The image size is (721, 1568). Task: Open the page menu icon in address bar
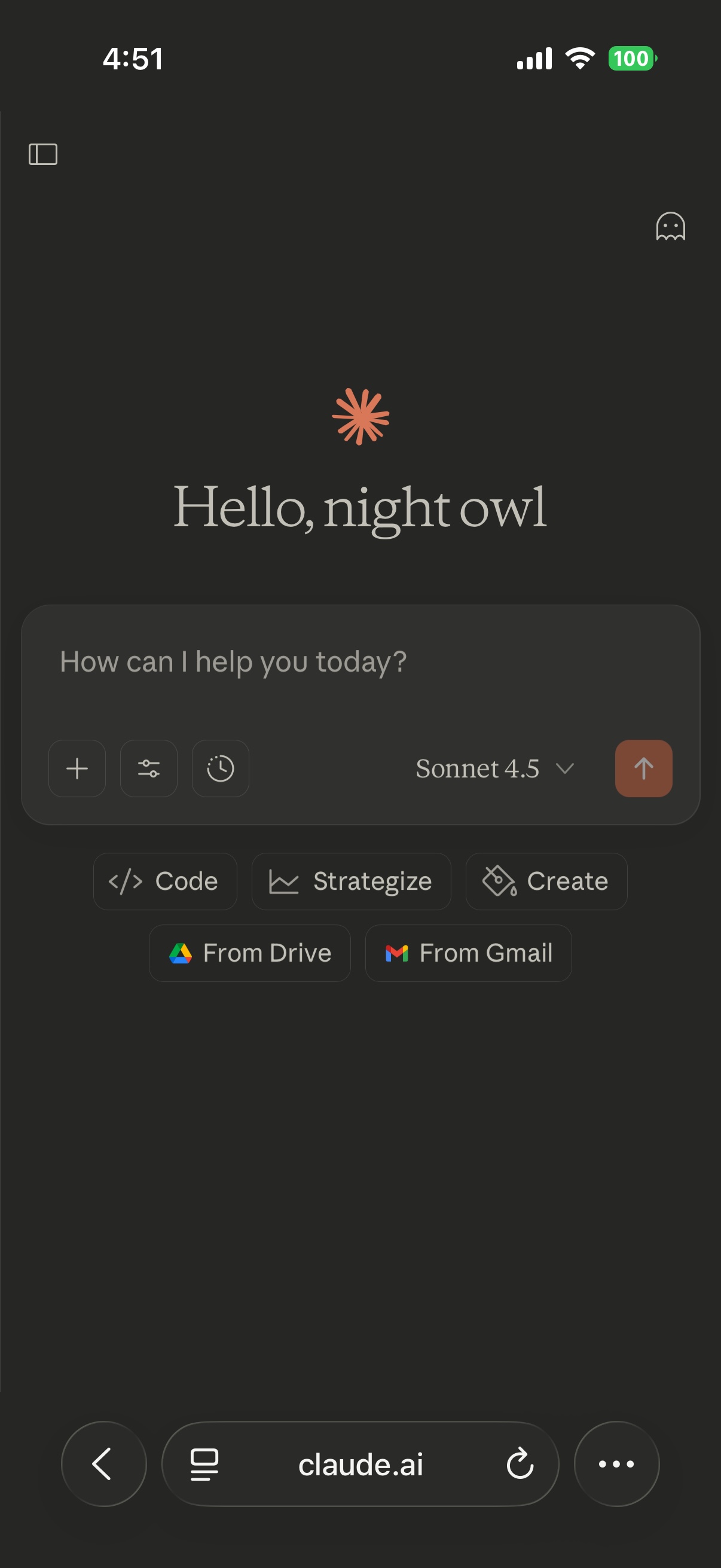204,1463
